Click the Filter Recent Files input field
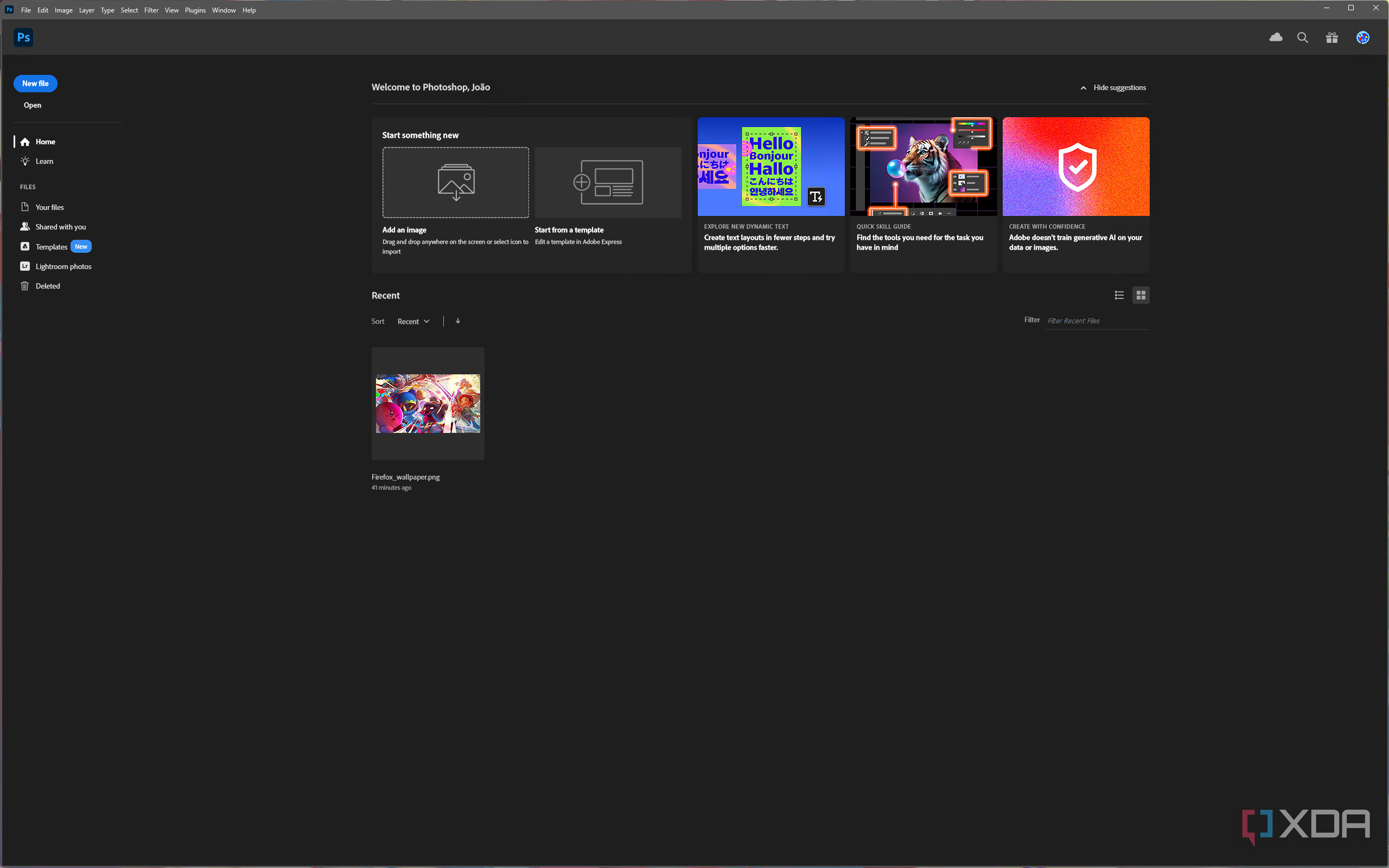The image size is (1389, 868). click(1097, 321)
